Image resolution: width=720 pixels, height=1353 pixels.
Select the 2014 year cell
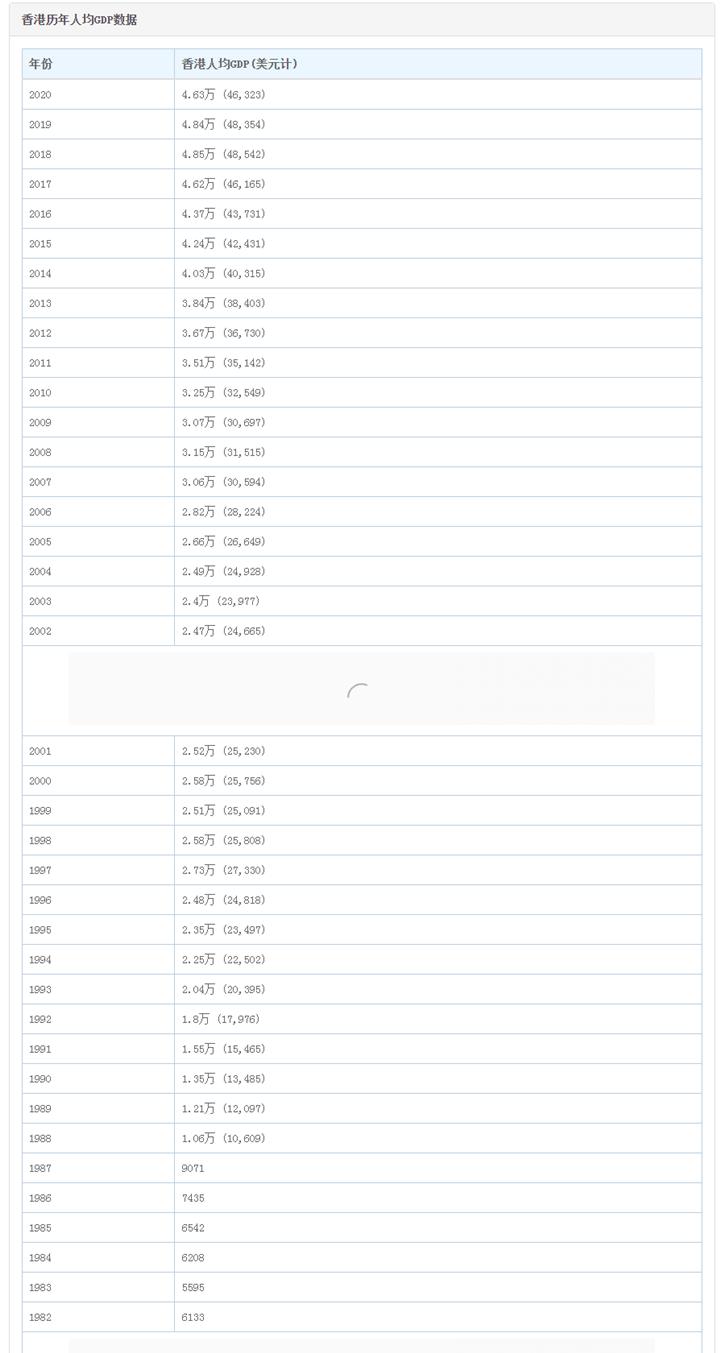pyautogui.click(x=41, y=273)
